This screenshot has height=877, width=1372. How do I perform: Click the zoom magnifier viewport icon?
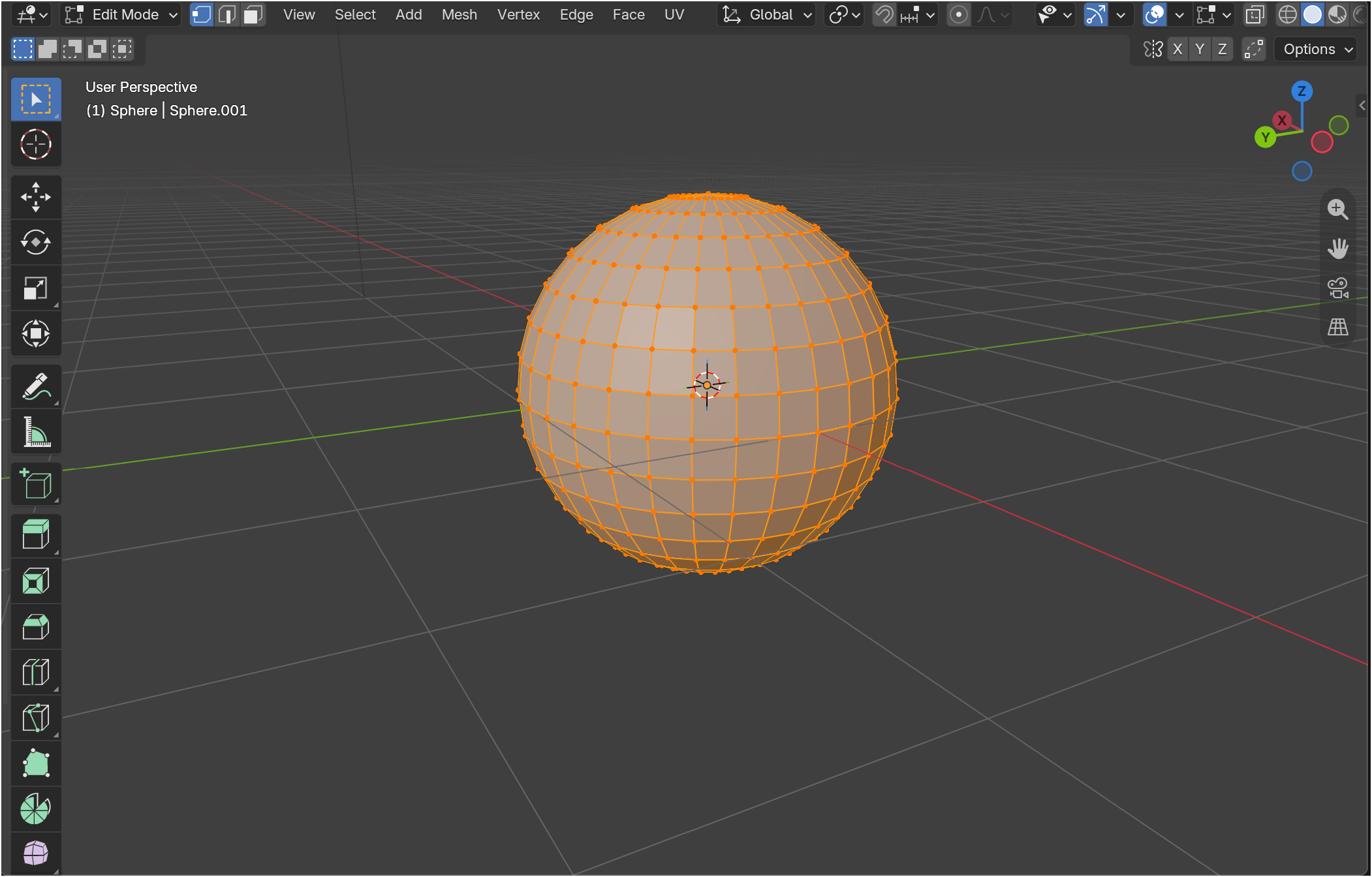tap(1337, 209)
